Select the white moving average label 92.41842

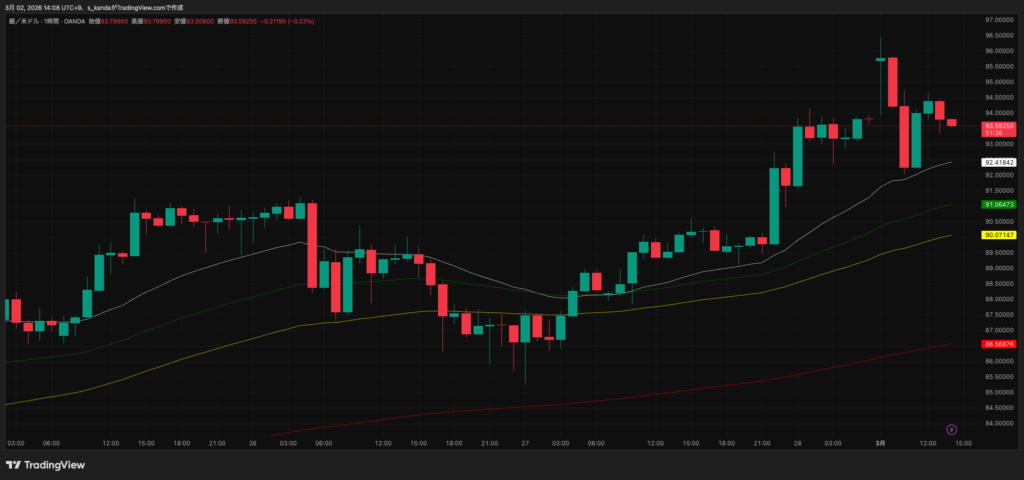(x=998, y=162)
